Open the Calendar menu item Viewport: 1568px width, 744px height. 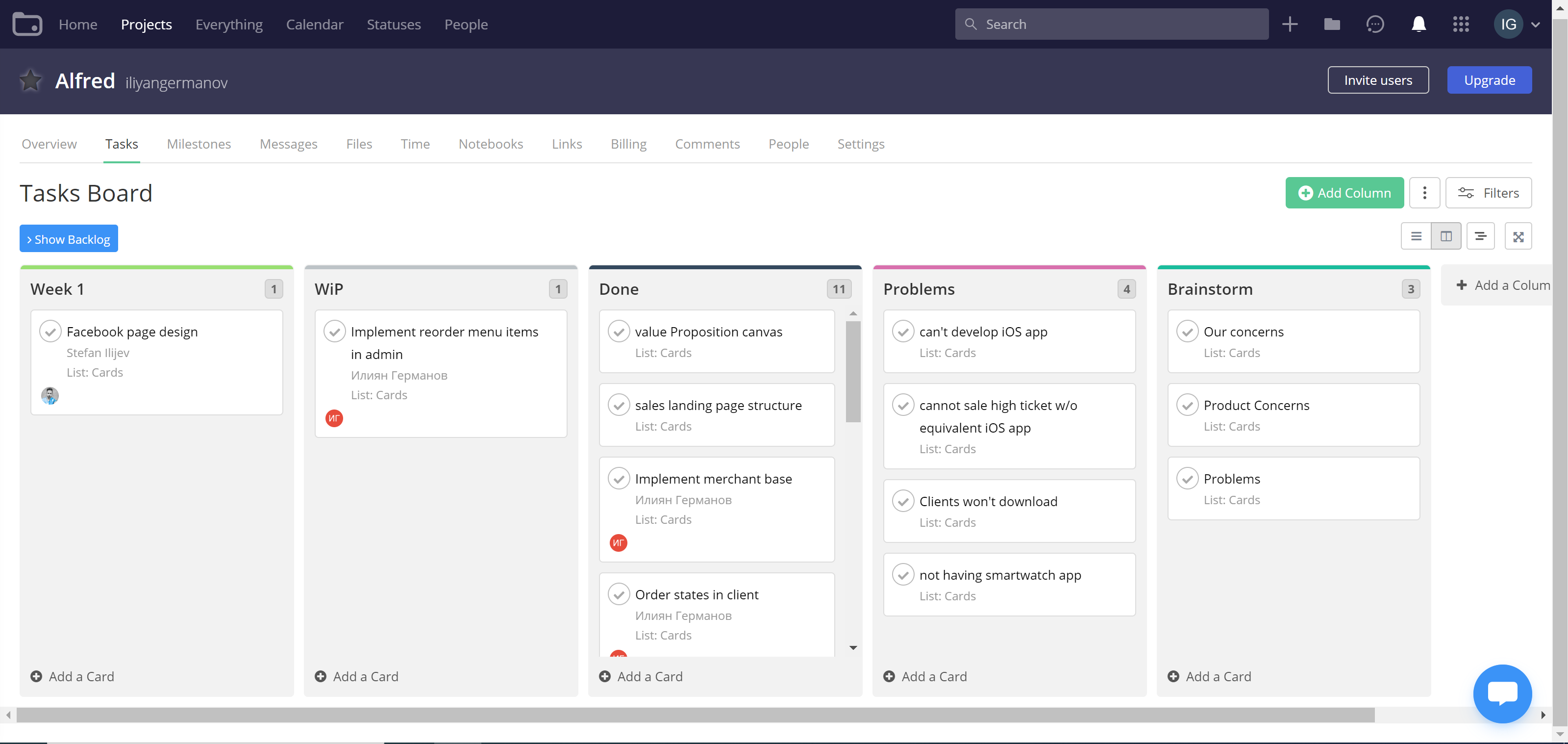pyautogui.click(x=315, y=25)
